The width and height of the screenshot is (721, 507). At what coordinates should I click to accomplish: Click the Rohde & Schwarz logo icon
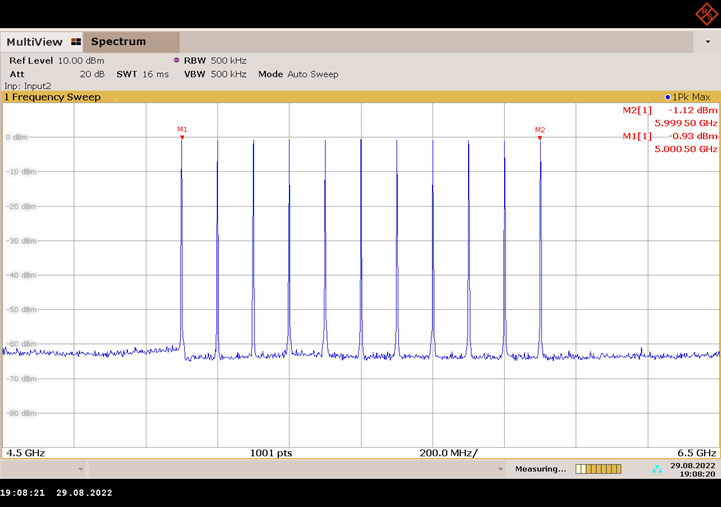coord(706,13)
